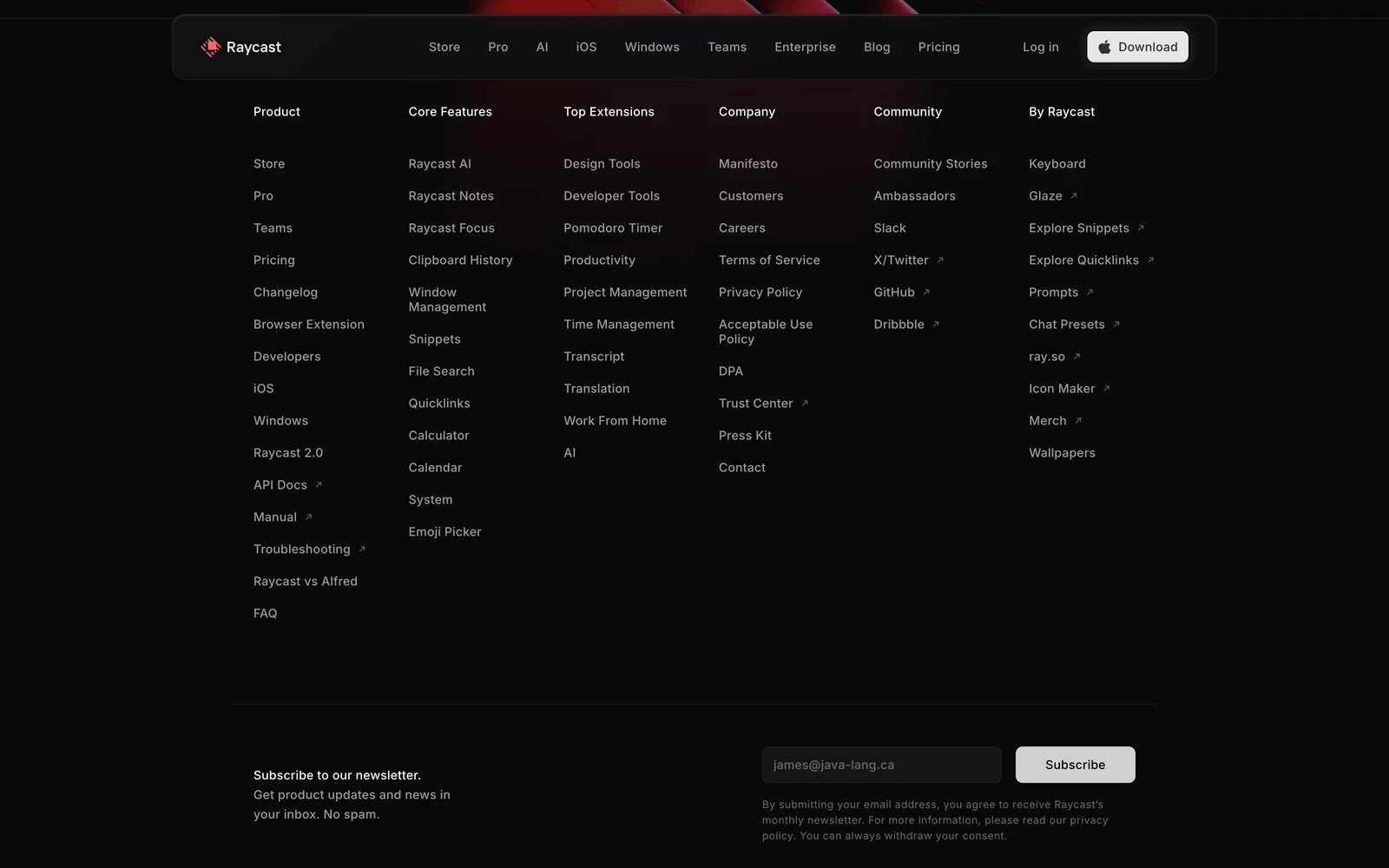Open the Contact link
Screen dimensions: 1389x868
point(742,468)
